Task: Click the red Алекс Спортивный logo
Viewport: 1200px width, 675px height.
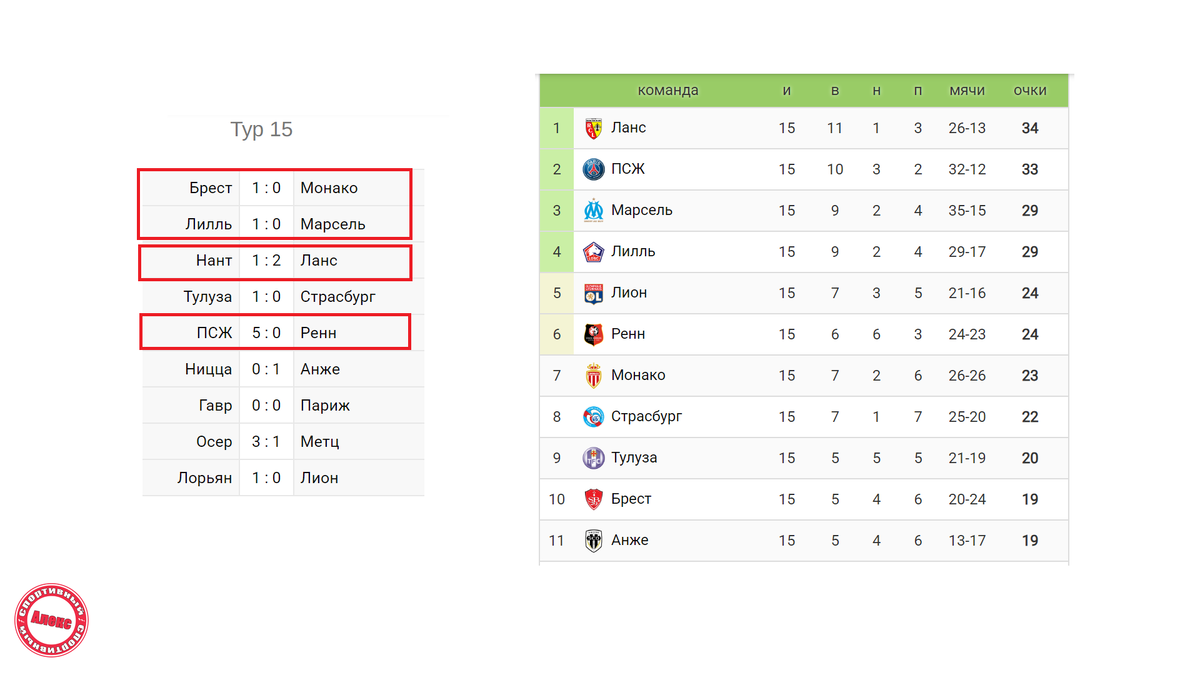Action: click(x=51, y=620)
